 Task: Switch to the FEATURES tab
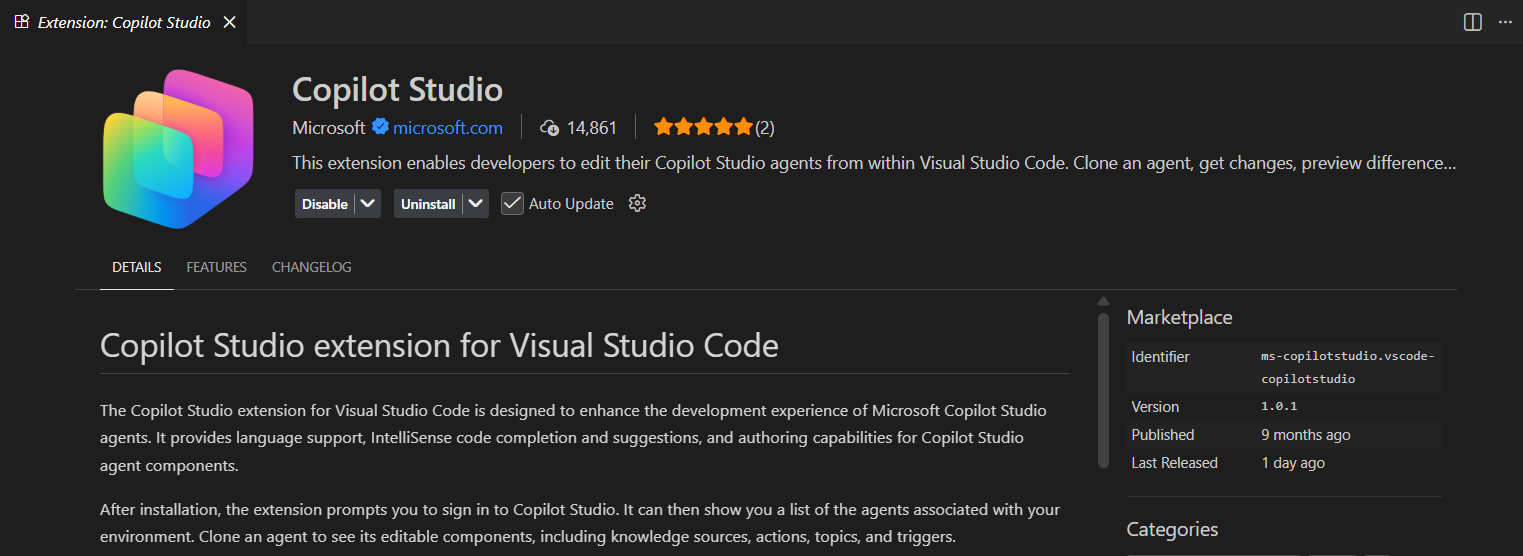tap(216, 267)
